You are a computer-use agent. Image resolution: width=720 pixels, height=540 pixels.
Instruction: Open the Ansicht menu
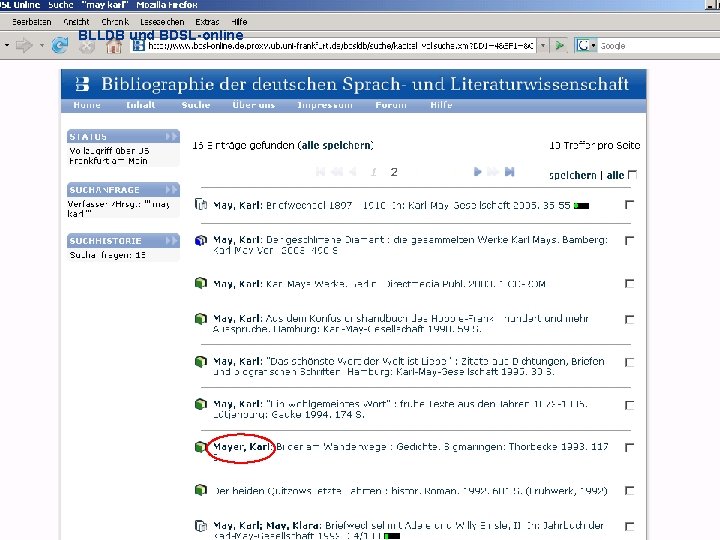76,22
